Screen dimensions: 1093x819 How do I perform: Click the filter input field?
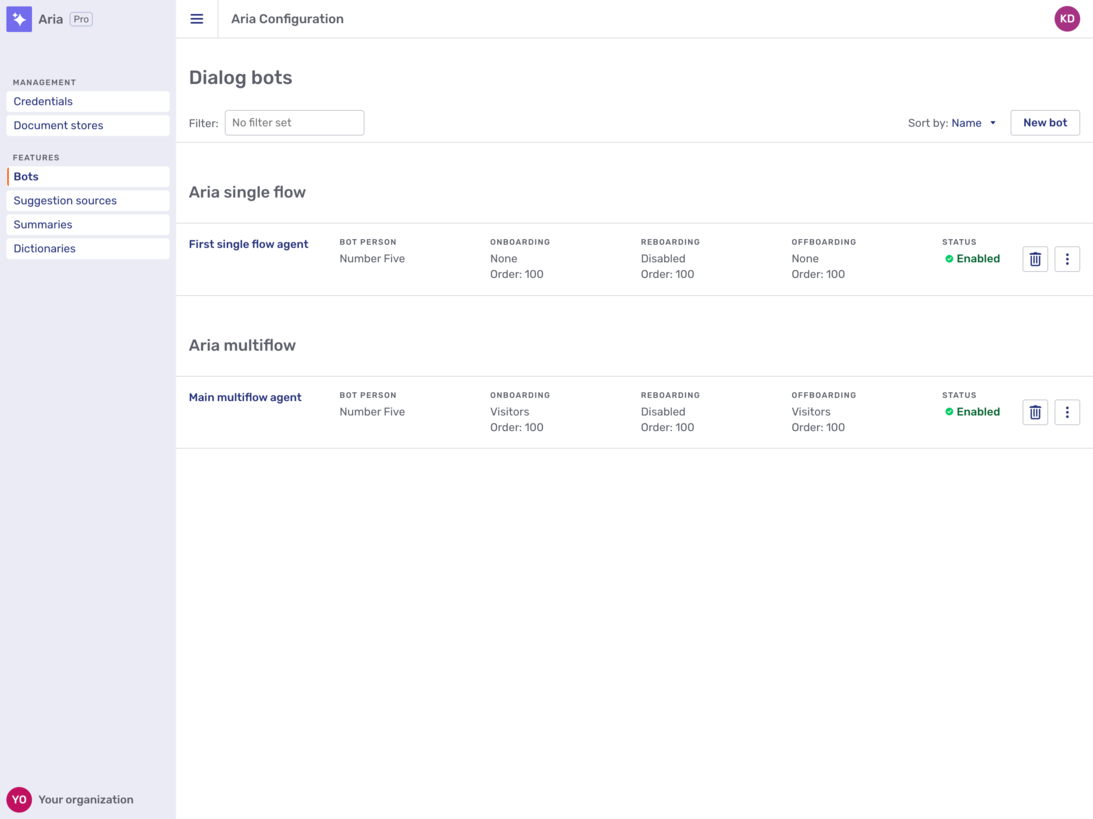coord(294,122)
